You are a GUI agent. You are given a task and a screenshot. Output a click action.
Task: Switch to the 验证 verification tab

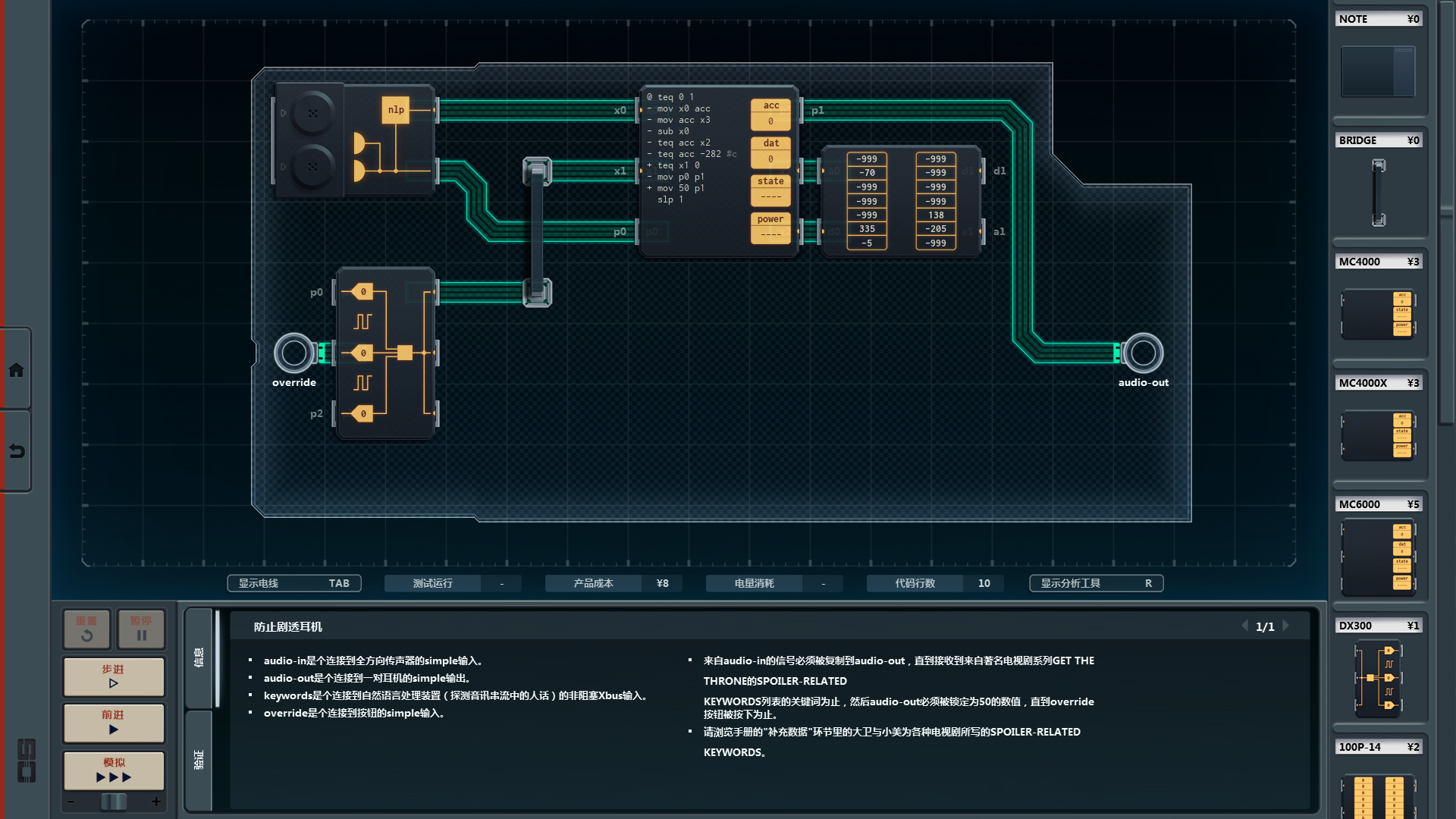tap(199, 760)
